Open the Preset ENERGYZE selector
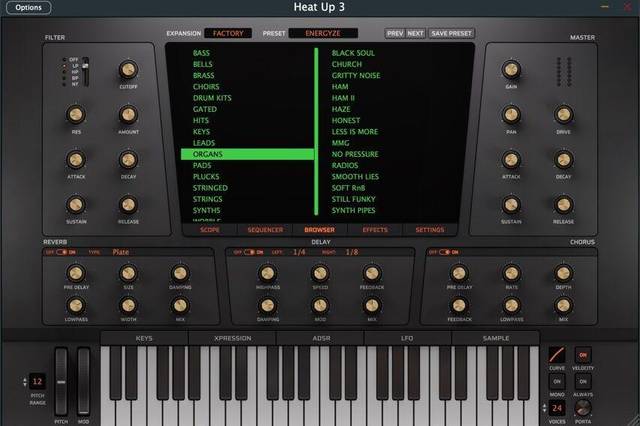Viewport: 640px width, 426px height. 323,33
